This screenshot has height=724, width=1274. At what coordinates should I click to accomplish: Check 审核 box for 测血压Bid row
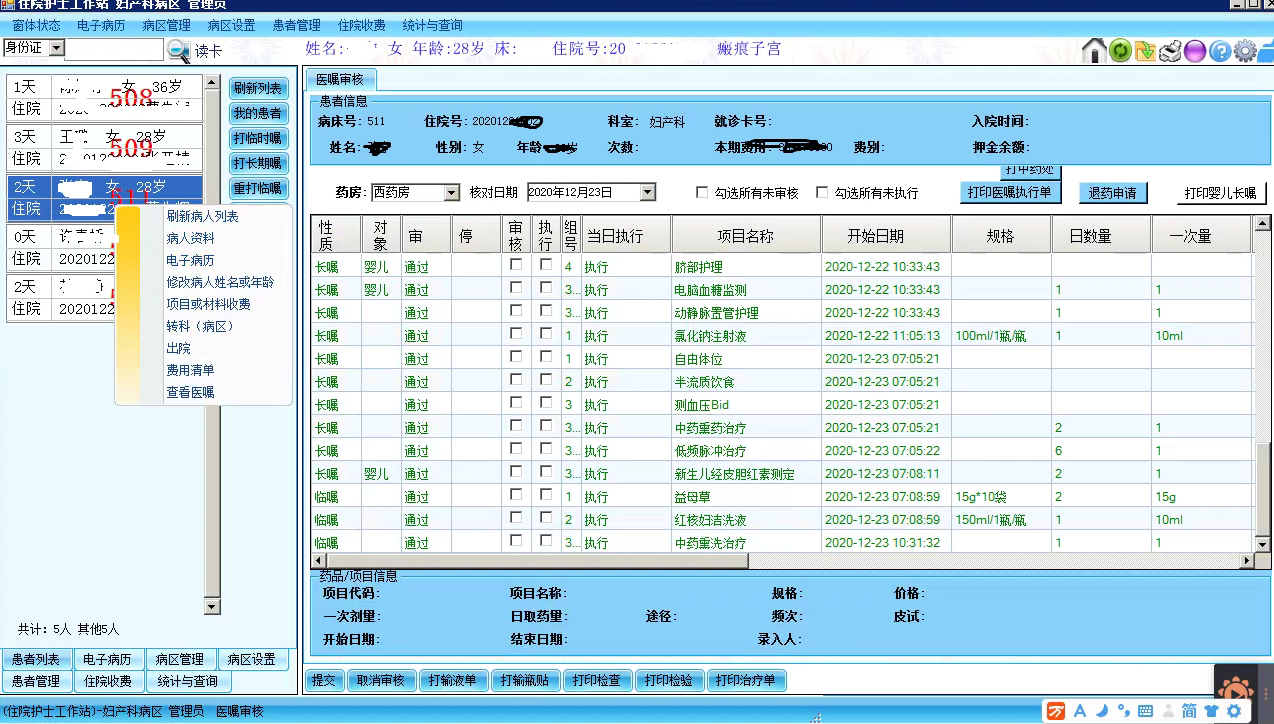(516, 403)
